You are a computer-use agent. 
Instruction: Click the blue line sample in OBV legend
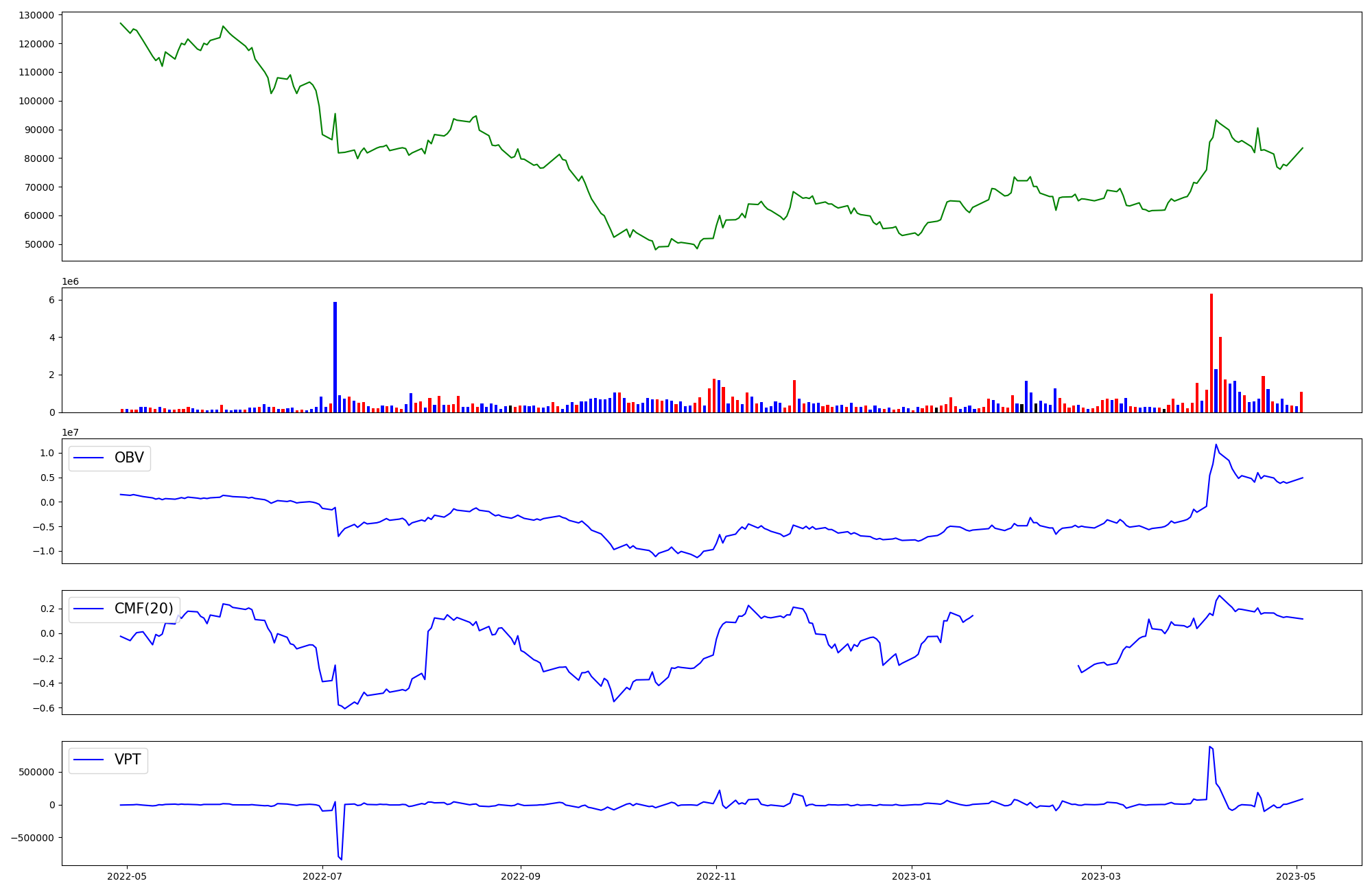point(88,458)
